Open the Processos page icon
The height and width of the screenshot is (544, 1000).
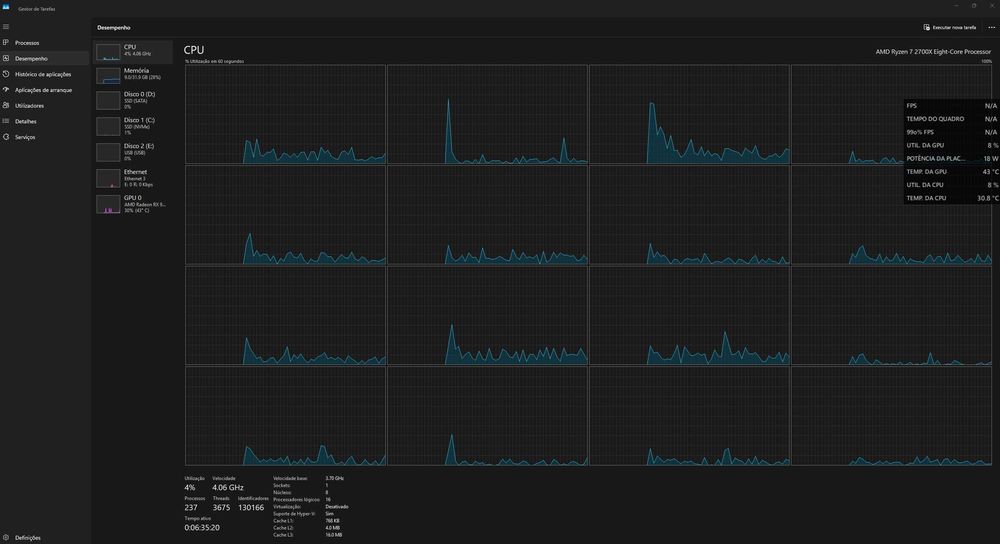(6, 43)
